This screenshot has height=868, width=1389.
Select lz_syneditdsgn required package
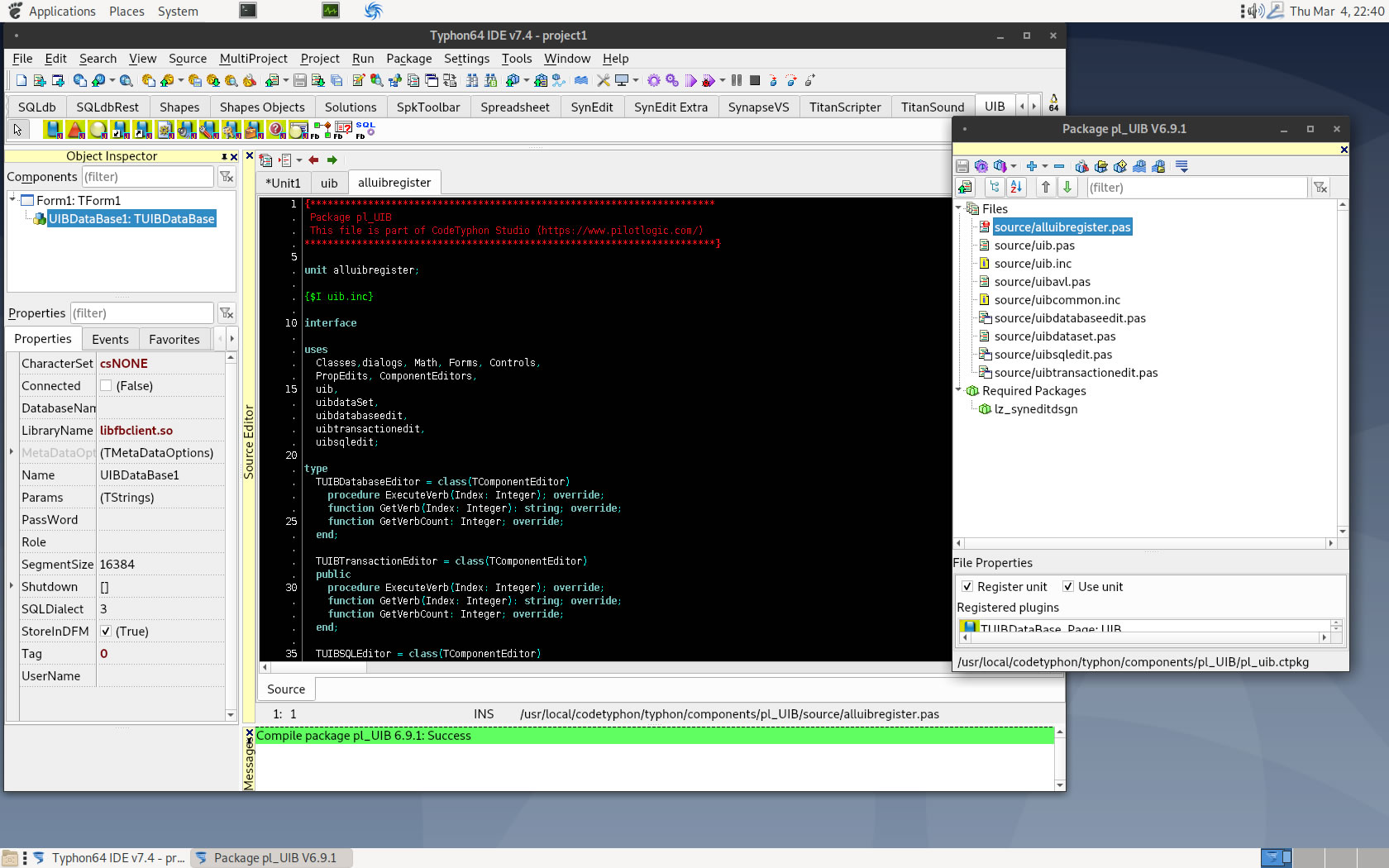(x=1035, y=408)
